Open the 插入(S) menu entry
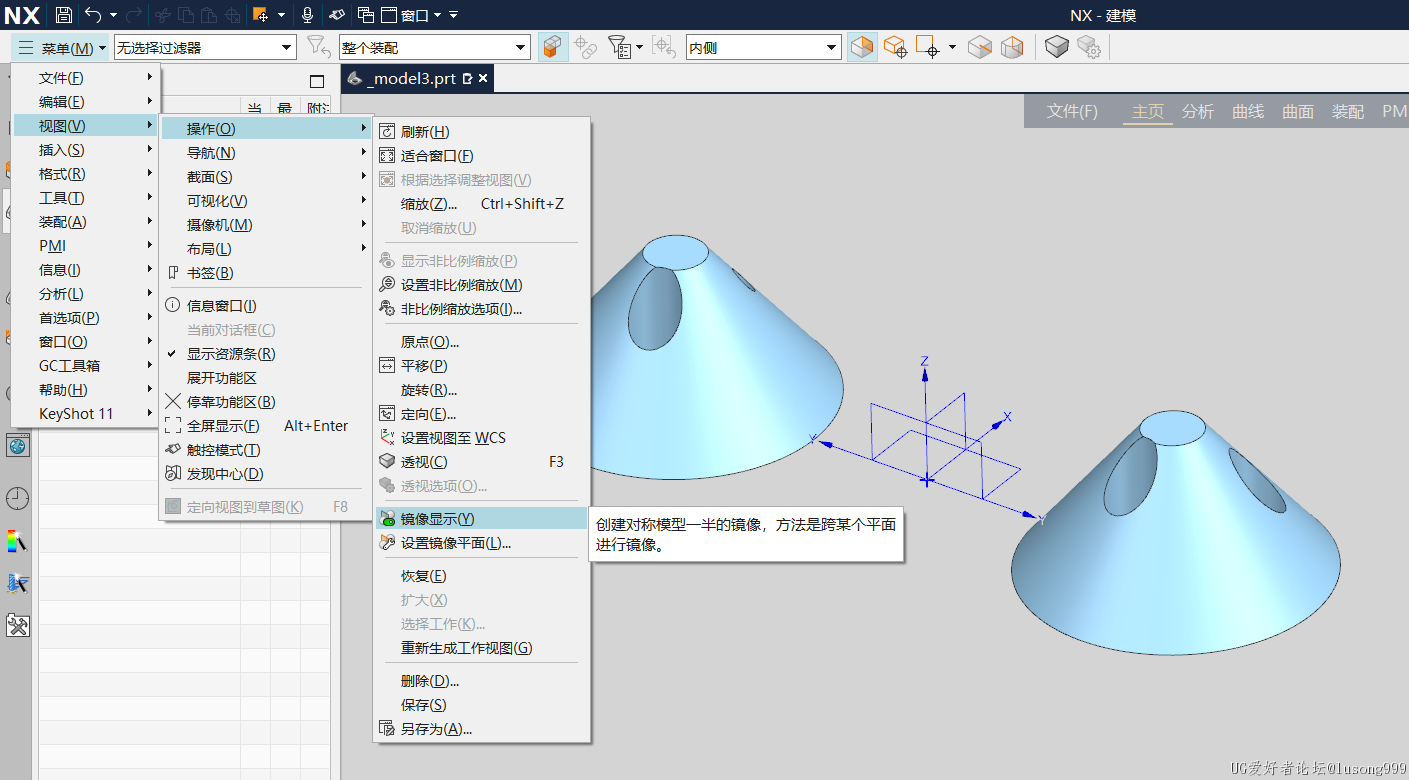 pos(85,150)
